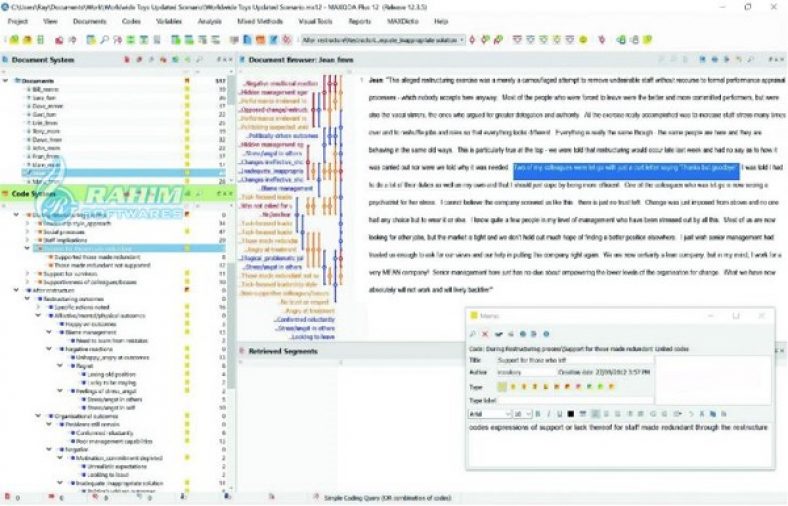Open the Codes menu

pos(131,22)
